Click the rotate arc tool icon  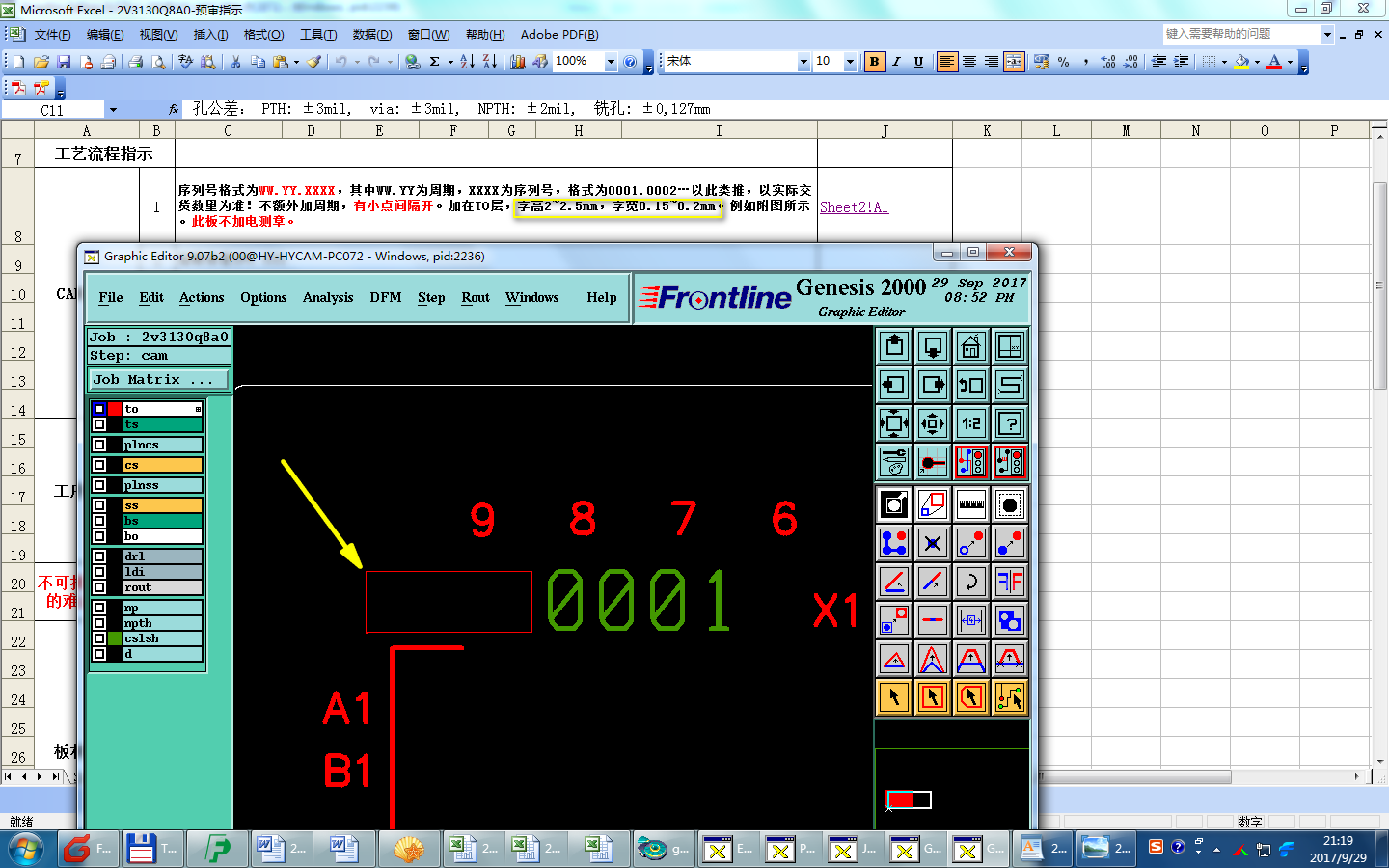click(x=971, y=582)
